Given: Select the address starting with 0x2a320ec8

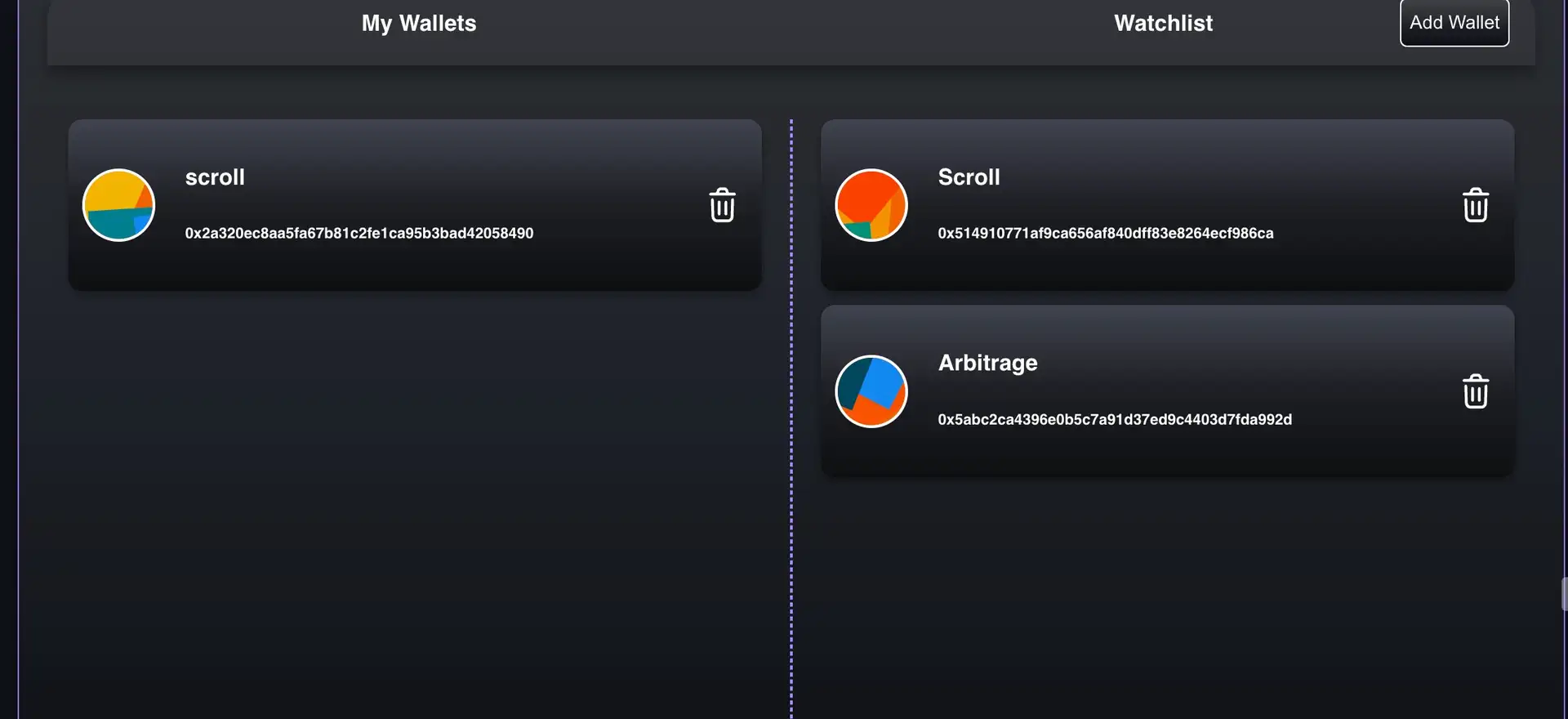Looking at the screenshot, I should tap(359, 234).
